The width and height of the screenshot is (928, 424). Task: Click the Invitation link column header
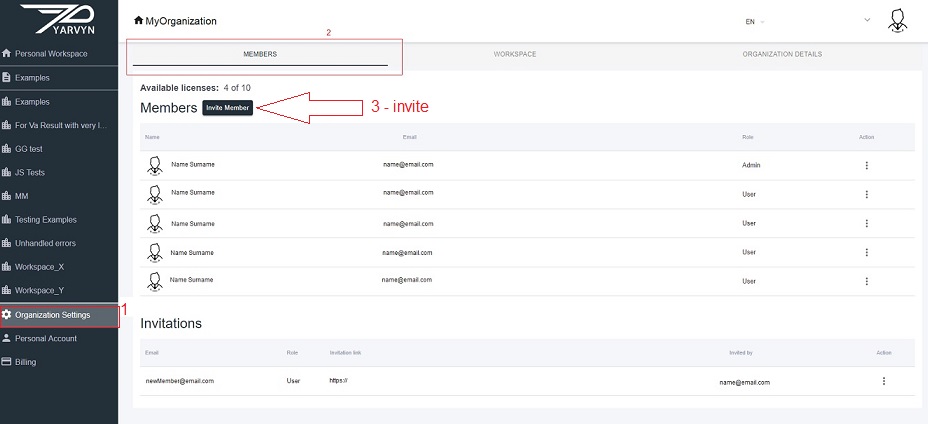(x=346, y=353)
